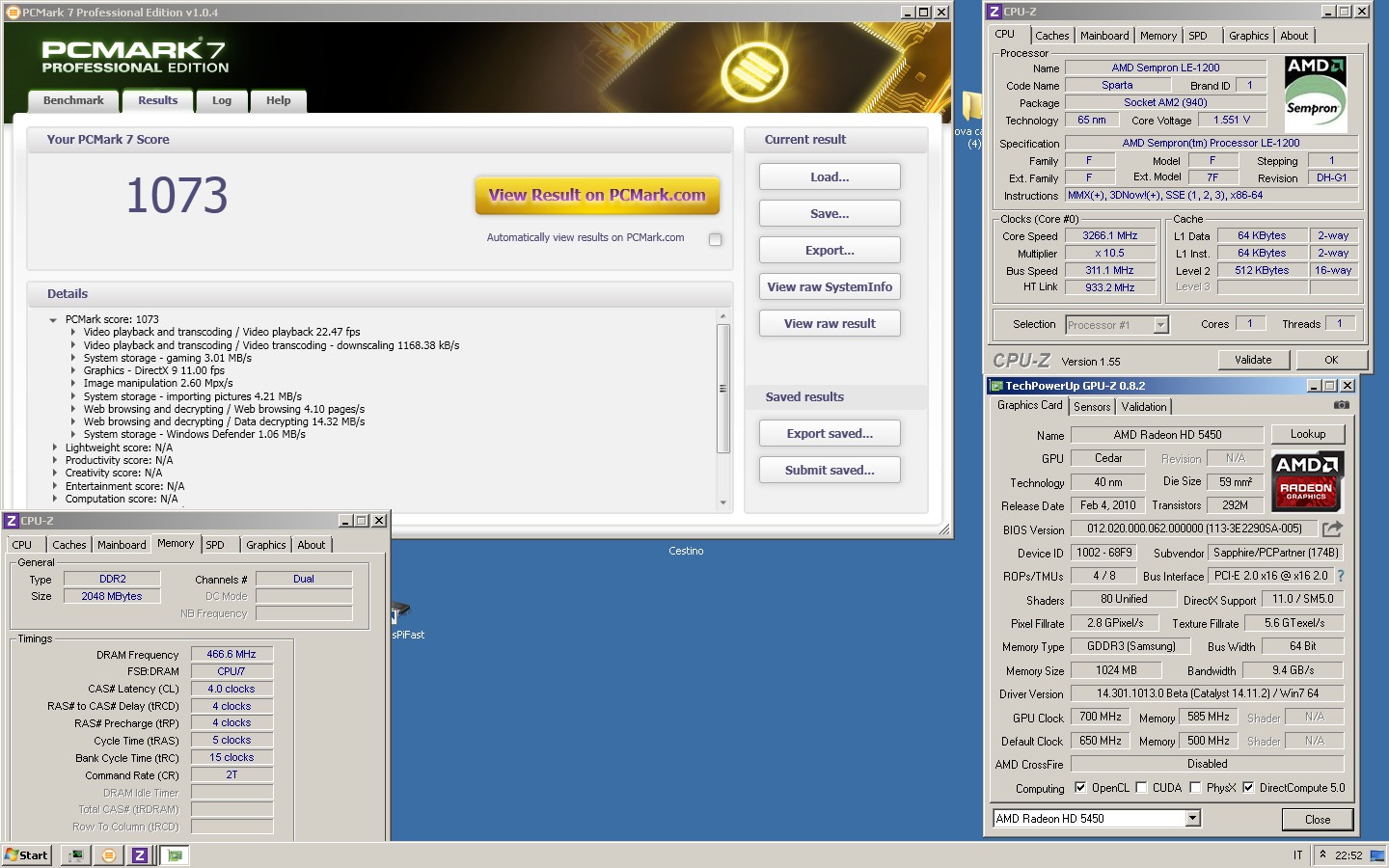The height and width of the screenshot is (868, 1389).
Task: Click the DRAM Frequency 466.6 MHz value field
Action: (231, 654)
